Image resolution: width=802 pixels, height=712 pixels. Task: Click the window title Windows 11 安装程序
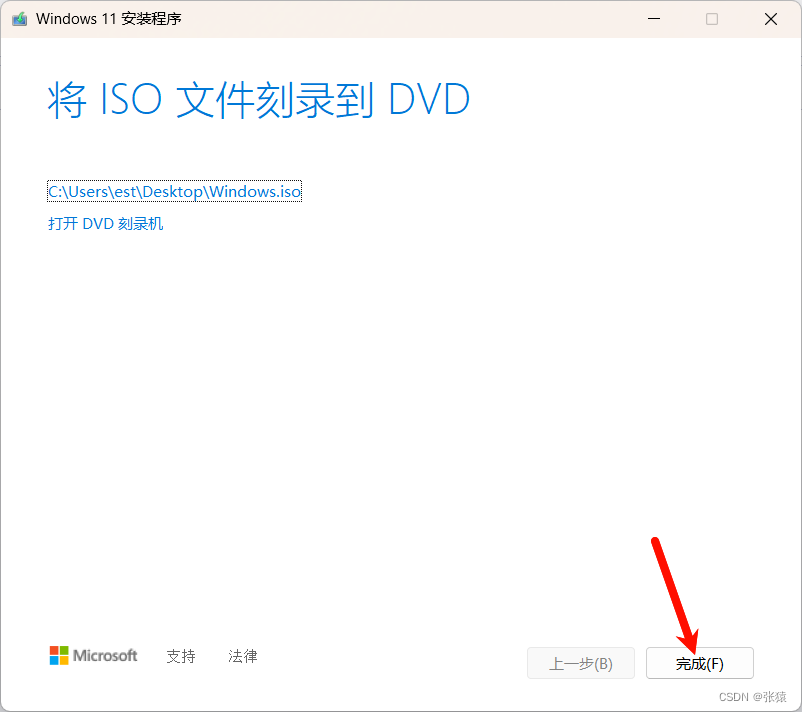click(x=108, y=19)
